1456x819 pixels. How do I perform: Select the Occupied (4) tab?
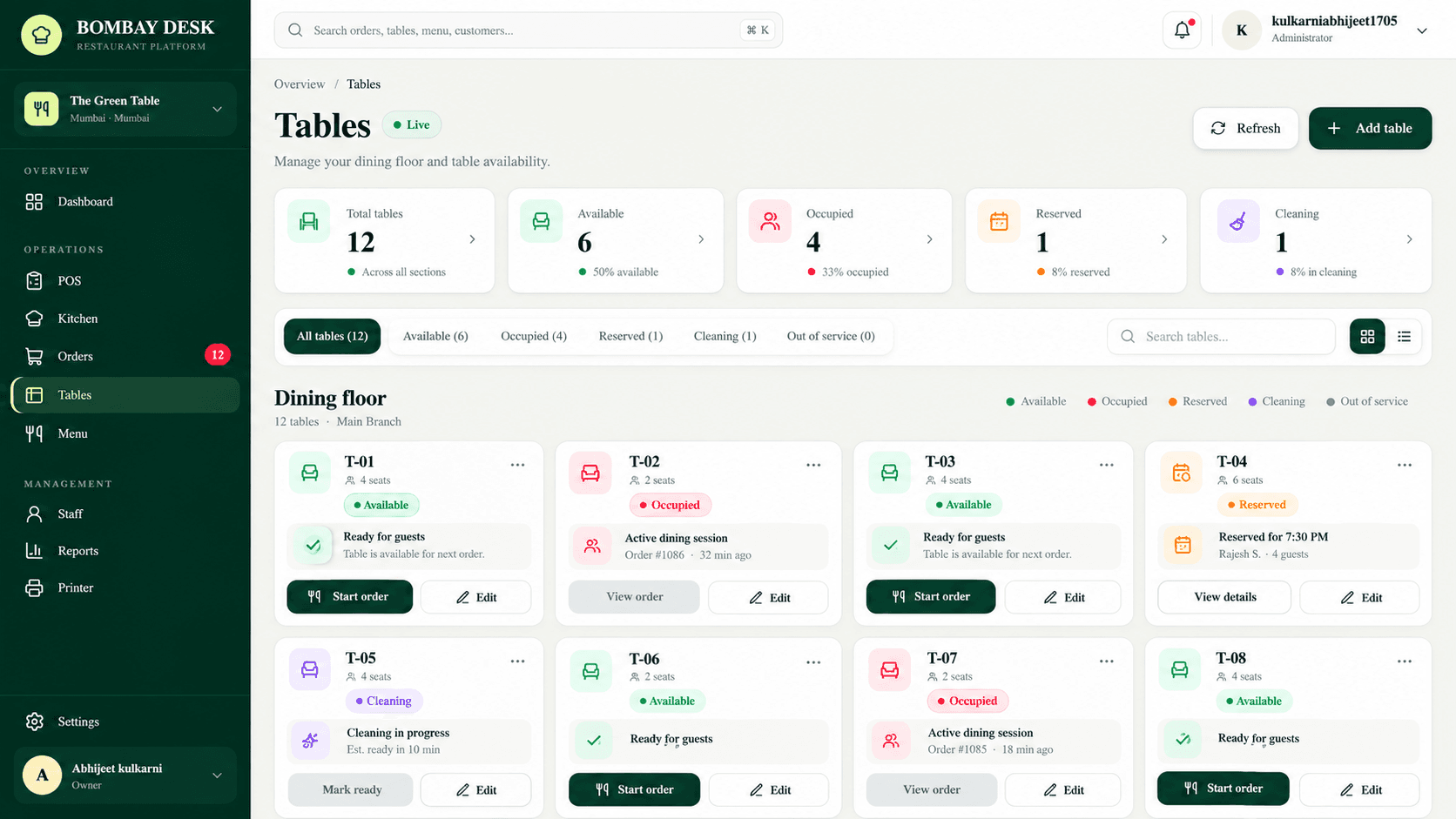pos(534,336)
